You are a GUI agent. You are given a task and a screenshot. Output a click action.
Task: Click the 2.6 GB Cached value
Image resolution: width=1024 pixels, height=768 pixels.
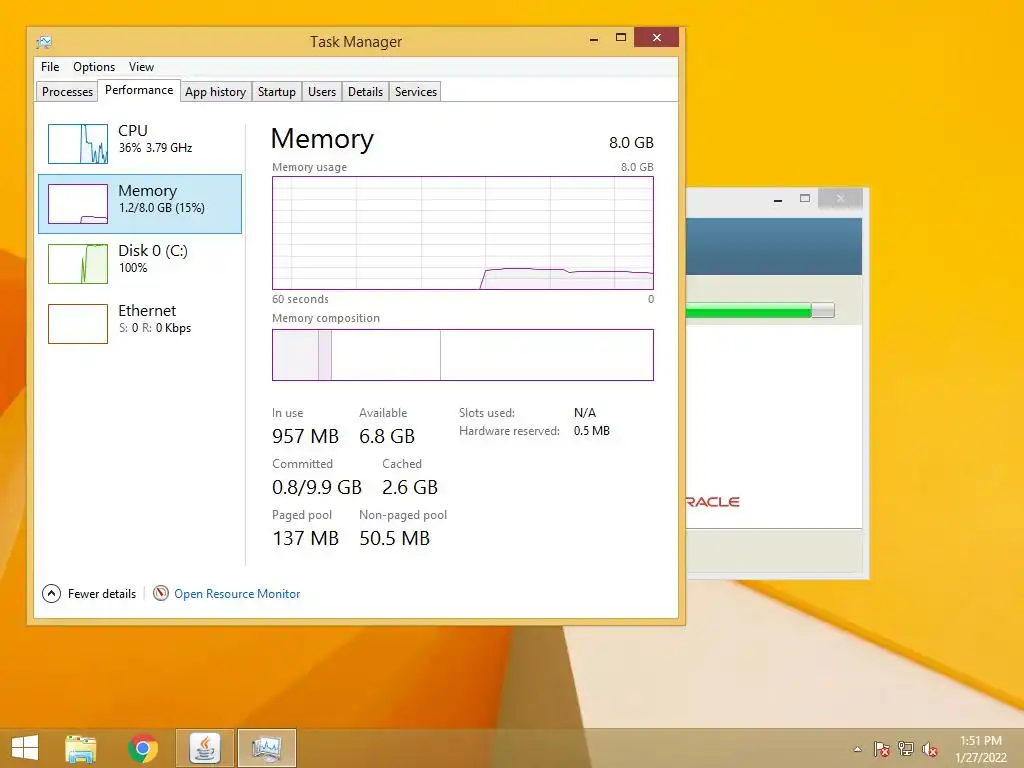(x=410, y=487)
